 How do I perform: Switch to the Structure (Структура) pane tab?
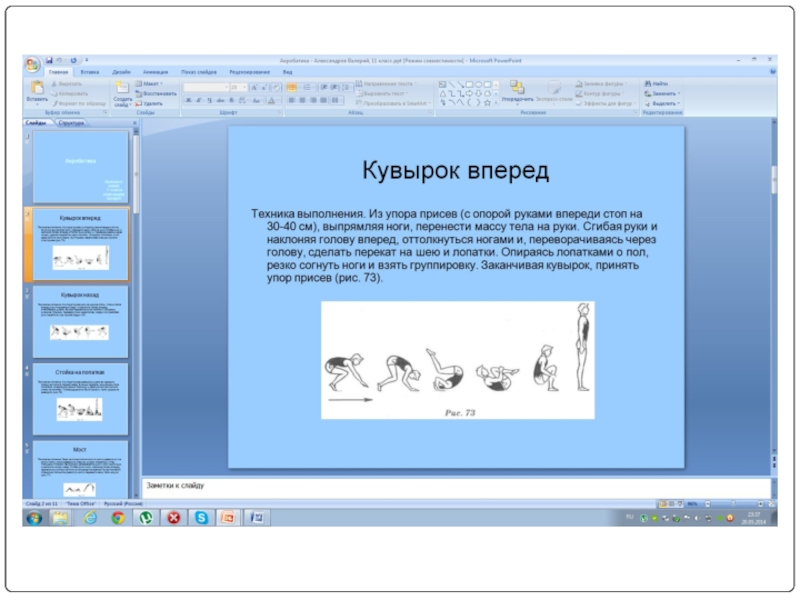[x=71, y=123]
